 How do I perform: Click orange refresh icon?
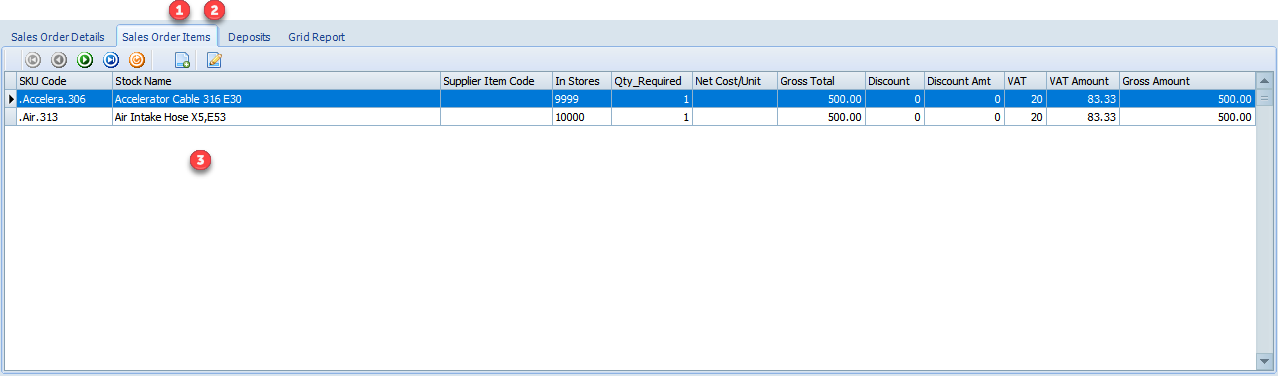coord(137,60)
